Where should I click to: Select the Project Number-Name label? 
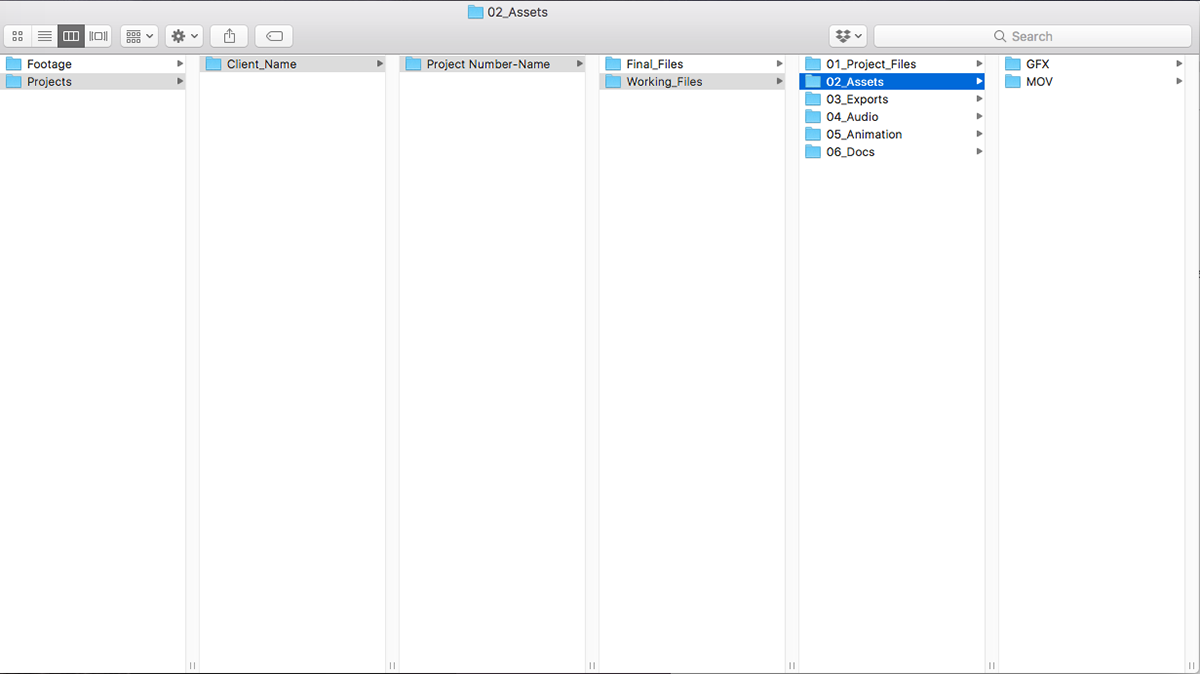pos(488,64)
